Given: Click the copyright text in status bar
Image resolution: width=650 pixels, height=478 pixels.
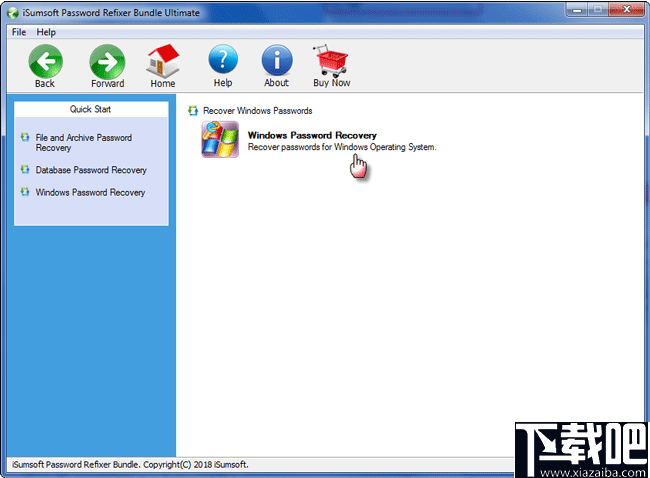Looking at the screenshot, I should point(130,464).
